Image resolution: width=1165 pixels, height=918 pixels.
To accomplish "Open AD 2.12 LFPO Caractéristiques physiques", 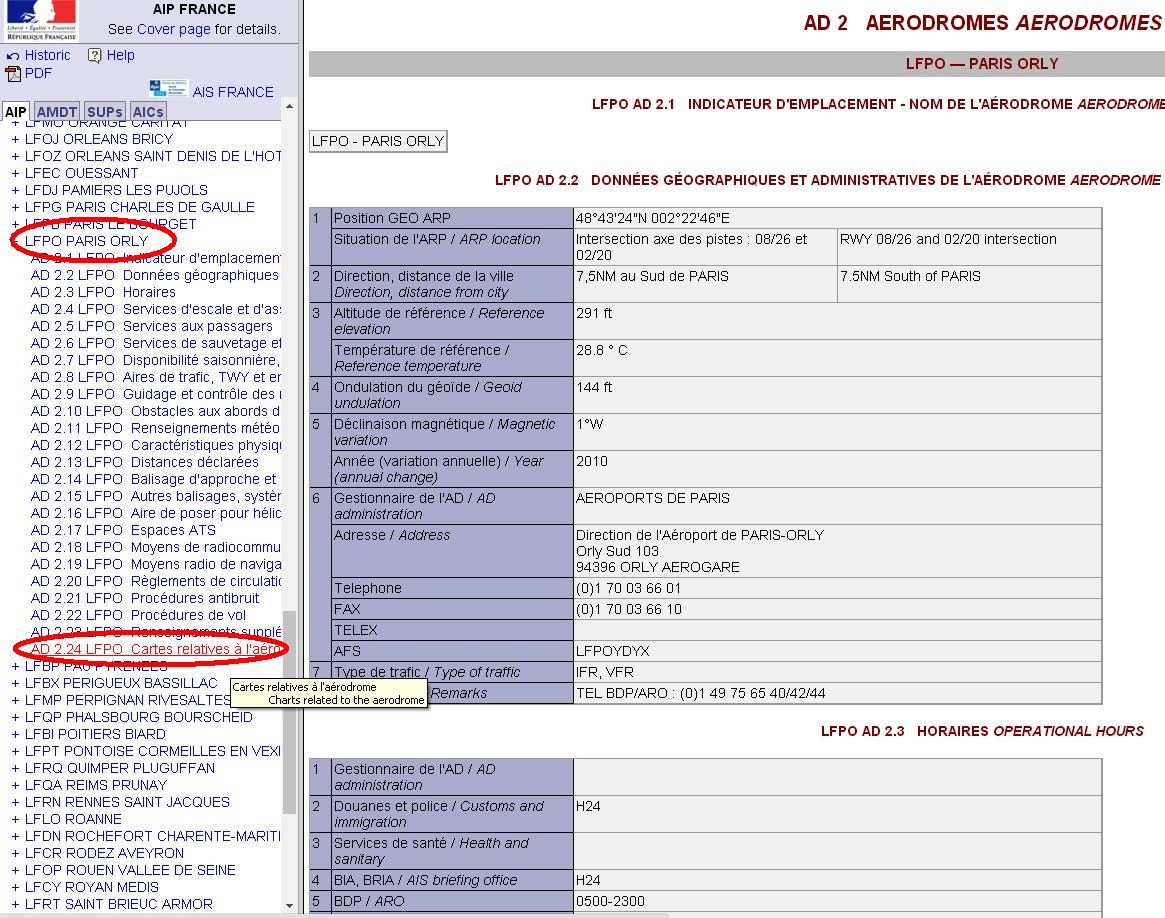I will pos(155,446).
